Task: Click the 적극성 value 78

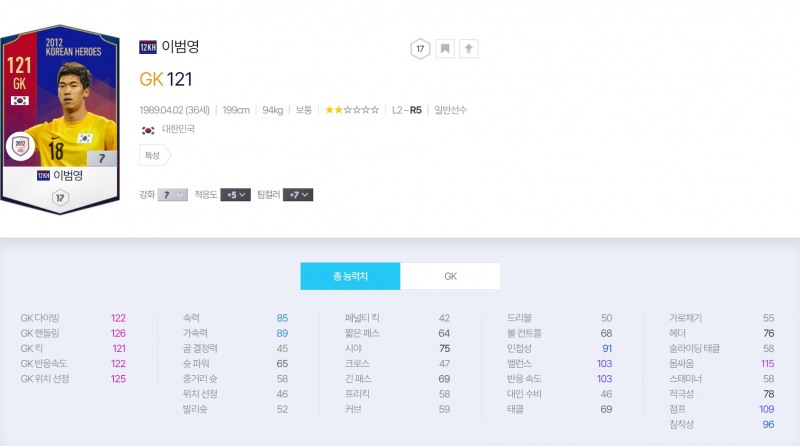Action: pos(769,394)
